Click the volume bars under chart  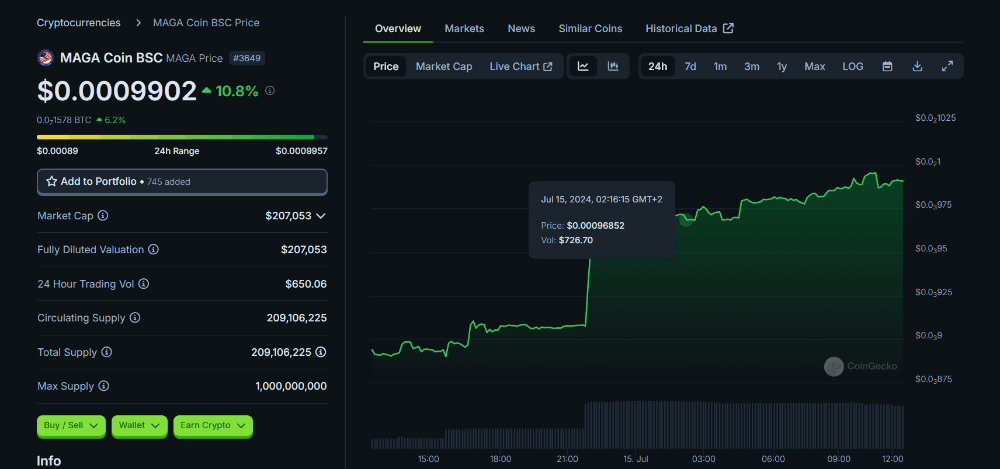coord(636,425)
